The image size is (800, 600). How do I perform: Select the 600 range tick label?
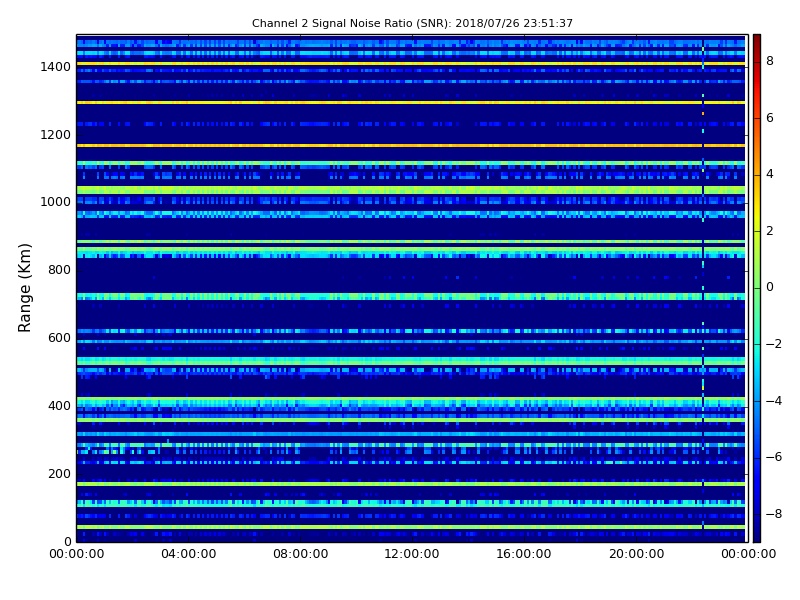coord(59,338)
